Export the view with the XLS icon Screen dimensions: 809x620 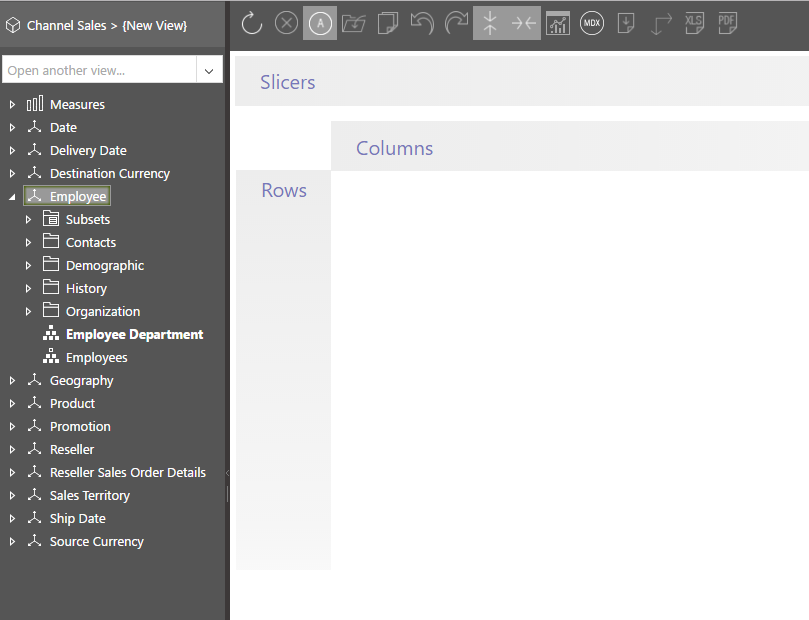[x=694, y=23]
